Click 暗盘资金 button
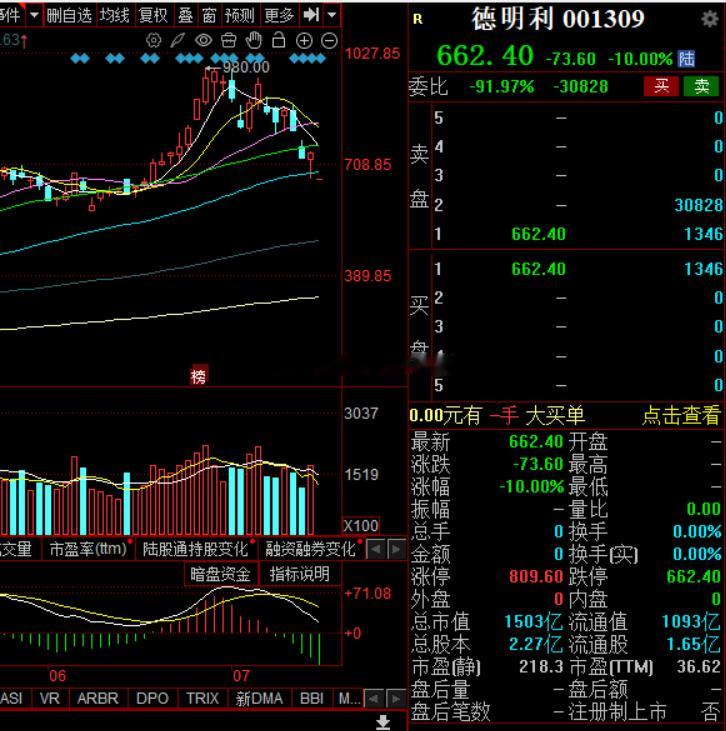726x731 pixels. (220, 574)
